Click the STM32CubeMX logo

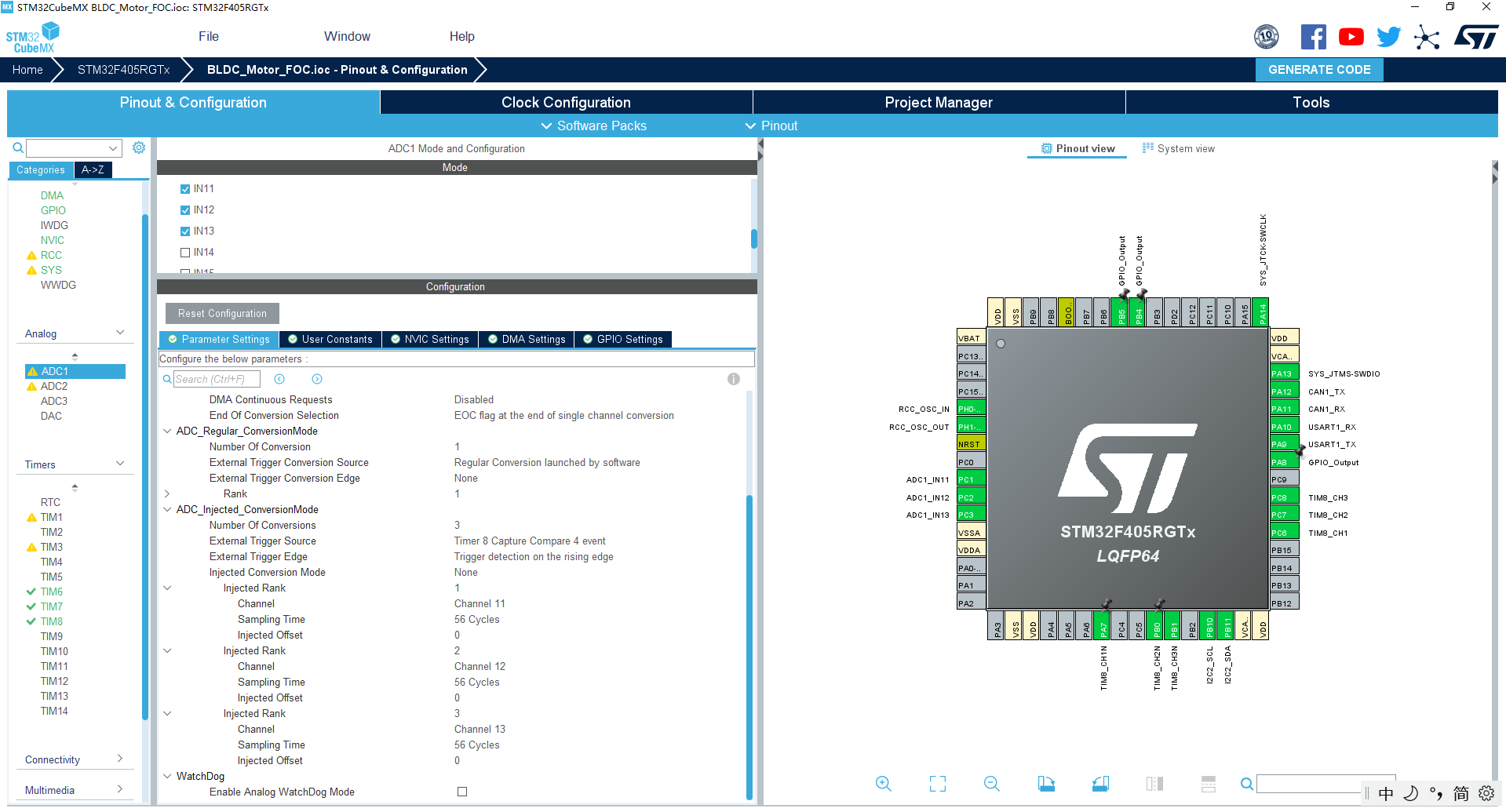33,37
